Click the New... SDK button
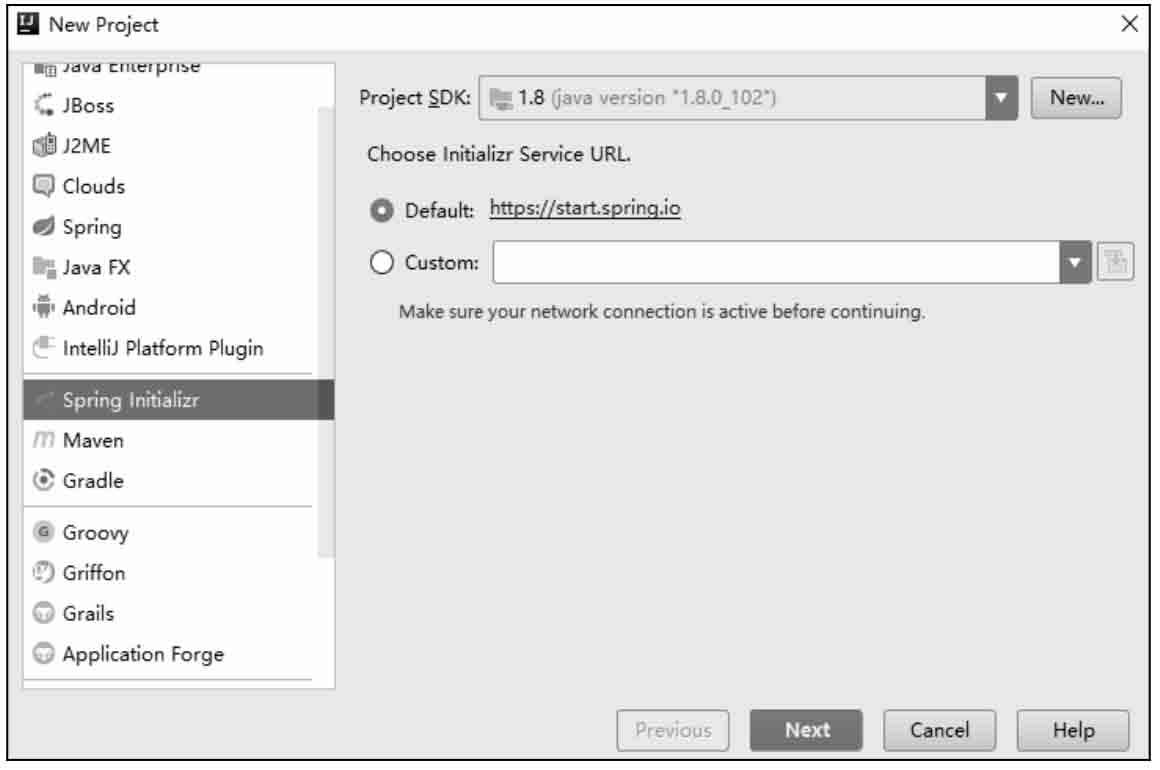The height and width of the screenshot is (770, 1160). coord(1076,98)
